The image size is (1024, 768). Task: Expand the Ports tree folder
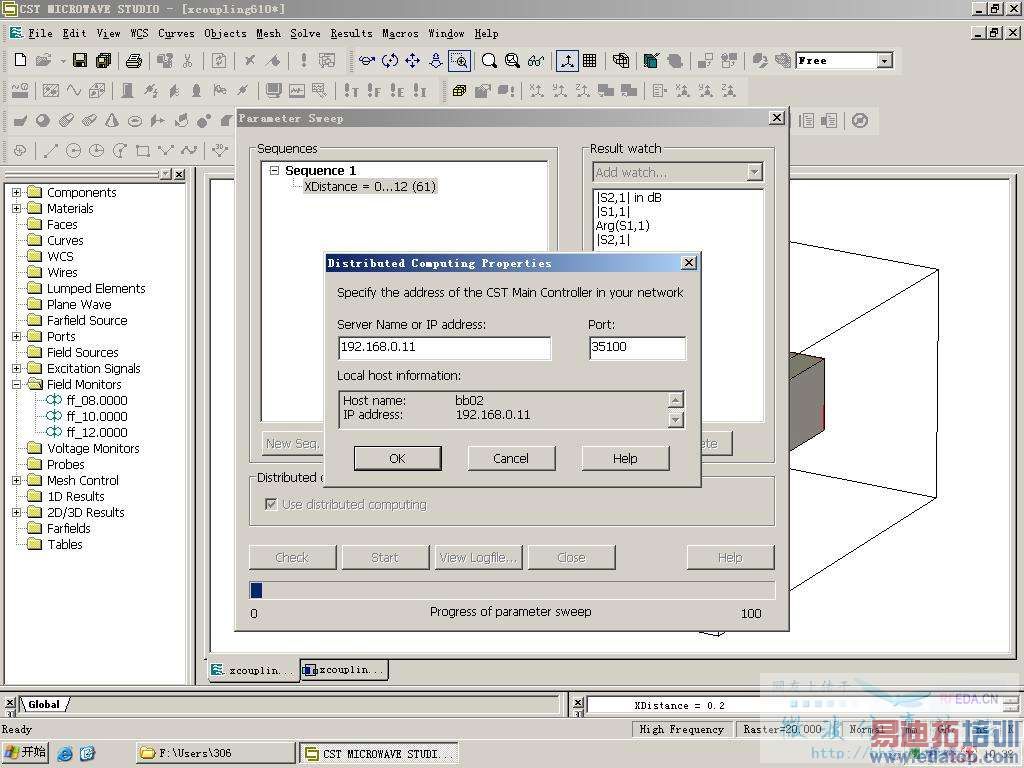click(x=16, y=336)
